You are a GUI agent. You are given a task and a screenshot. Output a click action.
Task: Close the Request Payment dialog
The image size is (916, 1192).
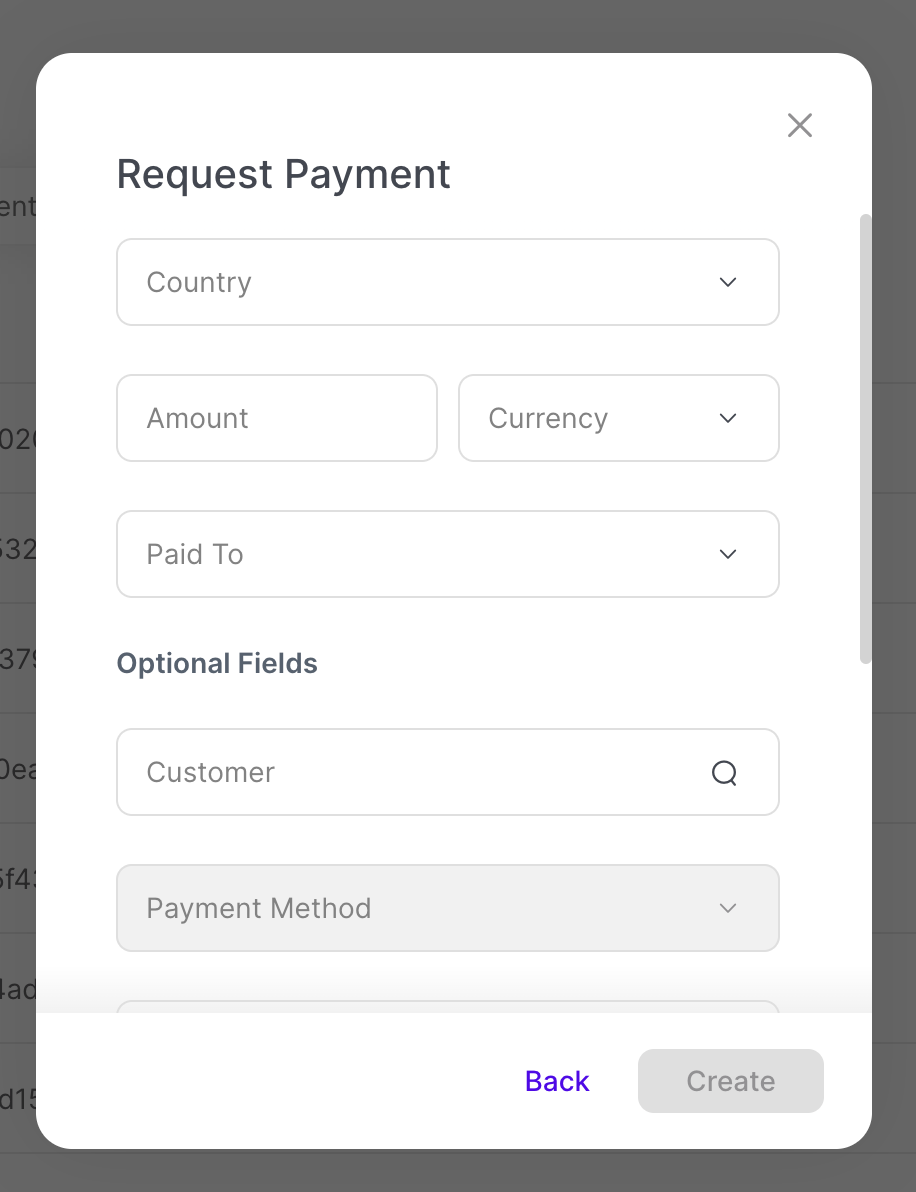800,125
